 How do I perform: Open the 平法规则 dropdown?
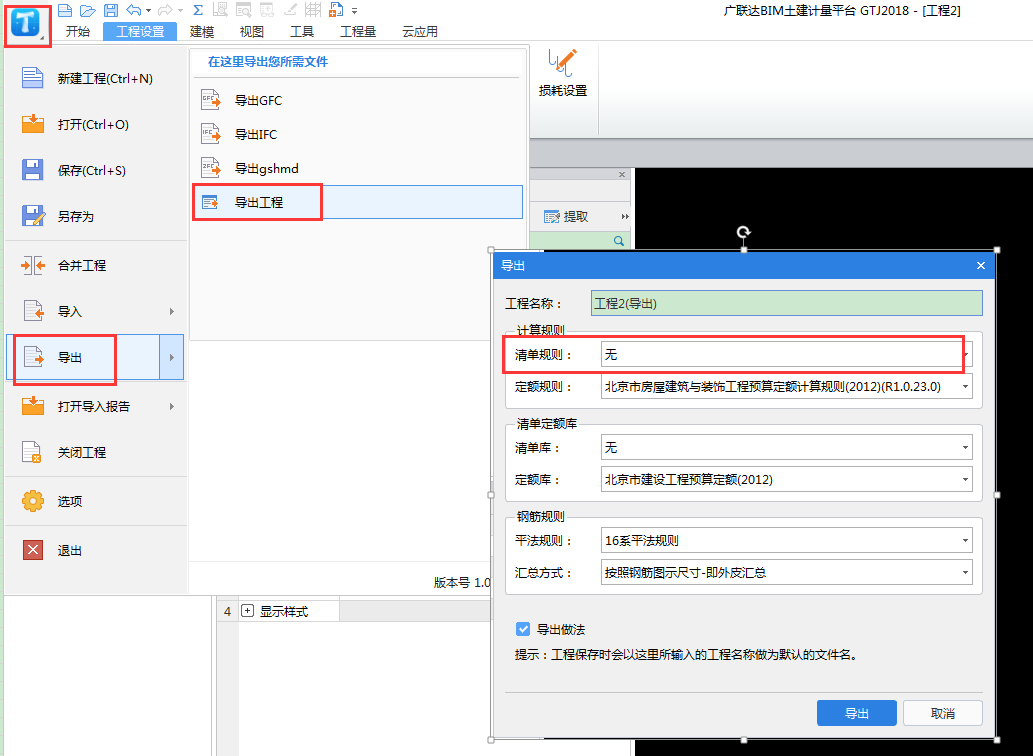(x=787, y=541)
